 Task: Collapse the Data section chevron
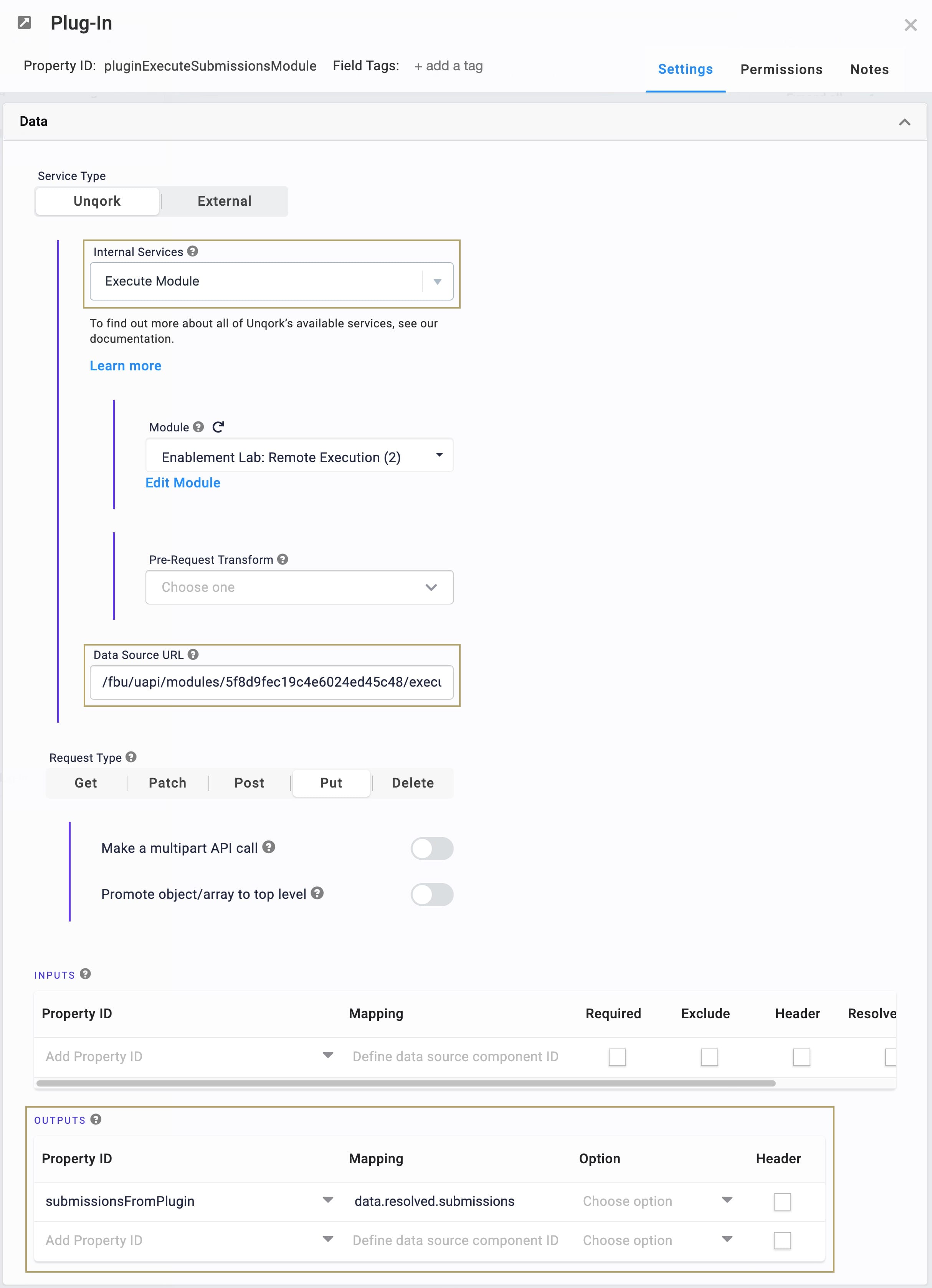click(904, 122)
